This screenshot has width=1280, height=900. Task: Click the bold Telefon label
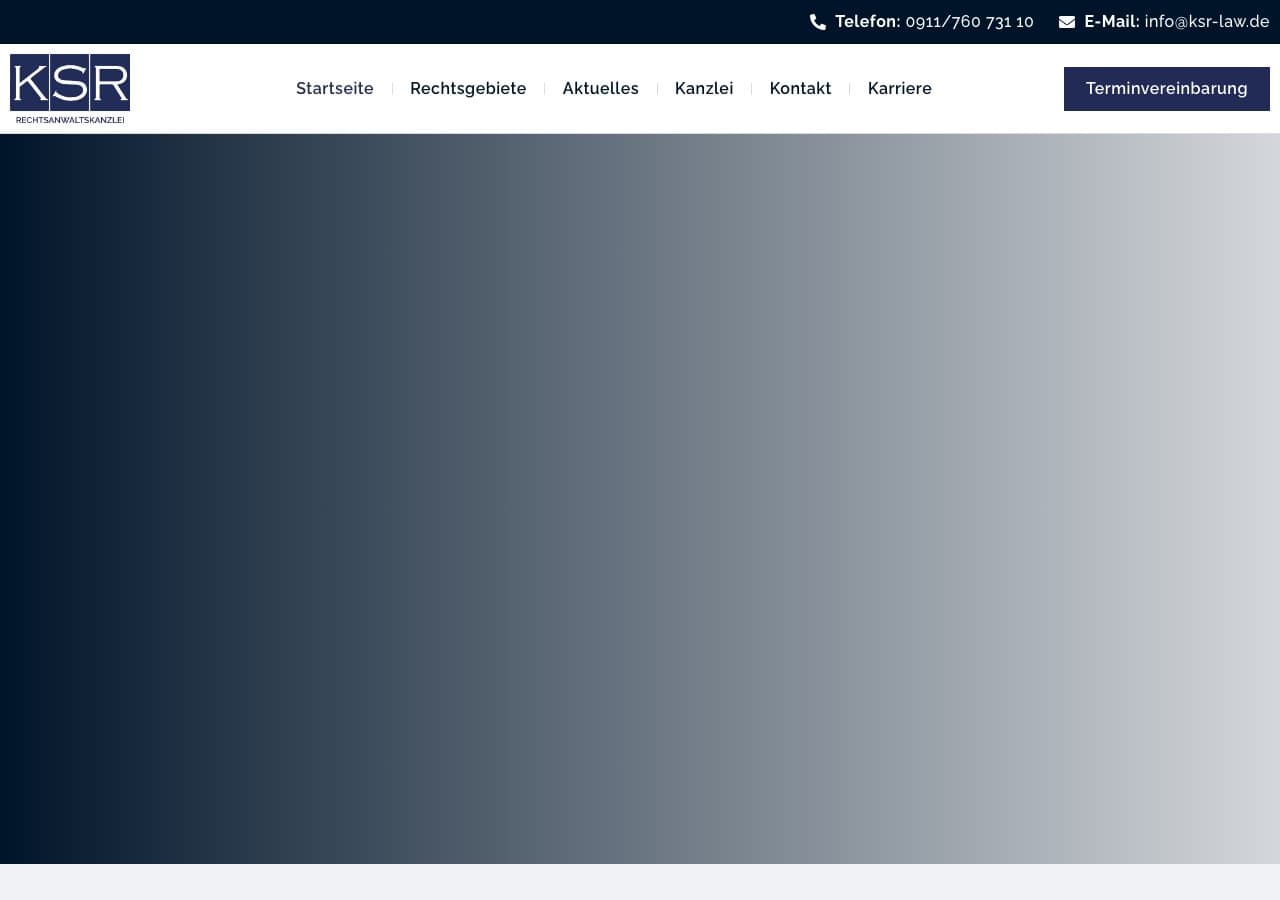[867, 22]
